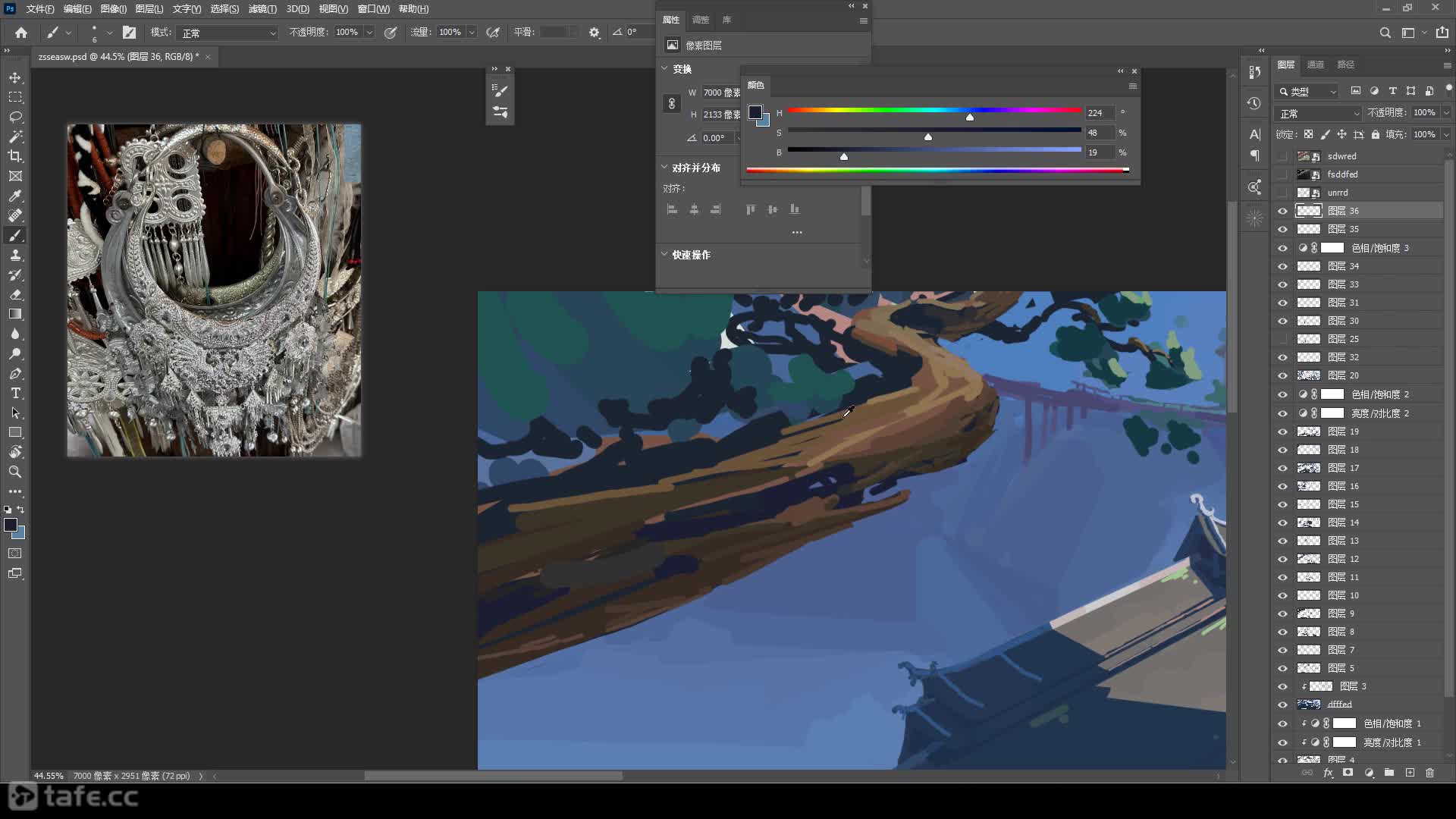1456x819 pixels.
Task: Select the Eyedropper tool
Action: pos(15,196)
